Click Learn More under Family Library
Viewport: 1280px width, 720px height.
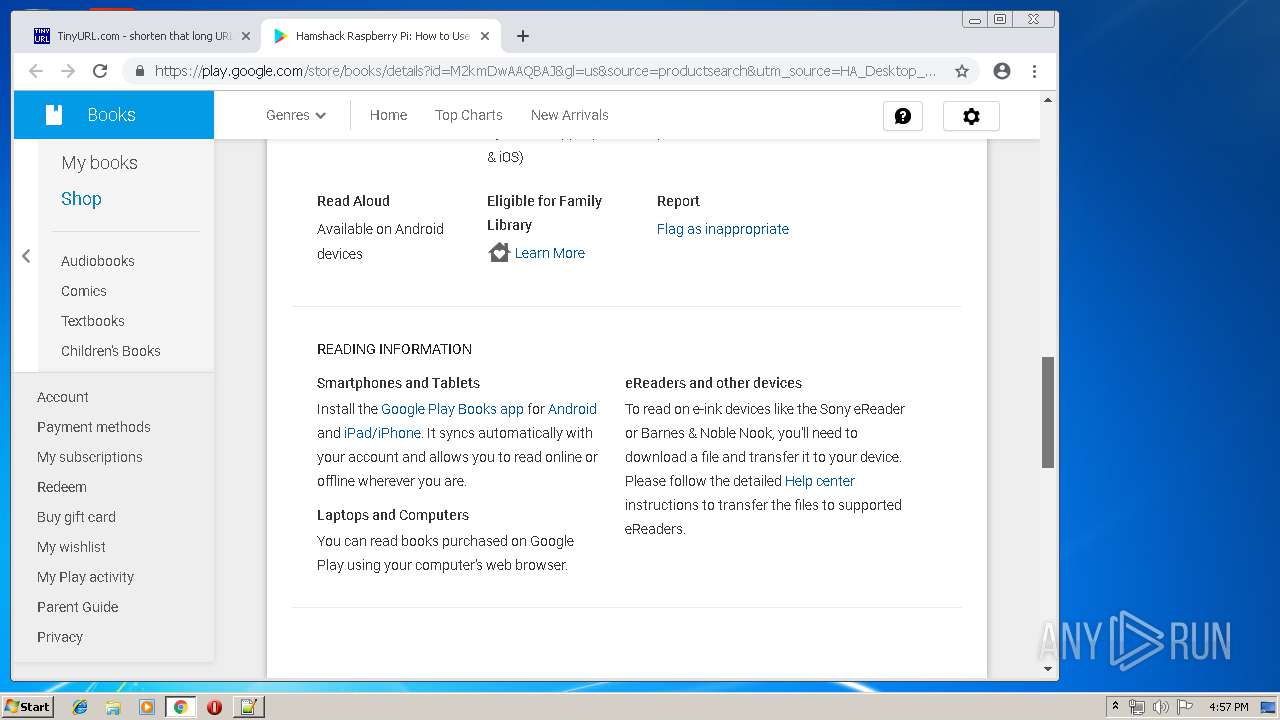coord(550,253)
